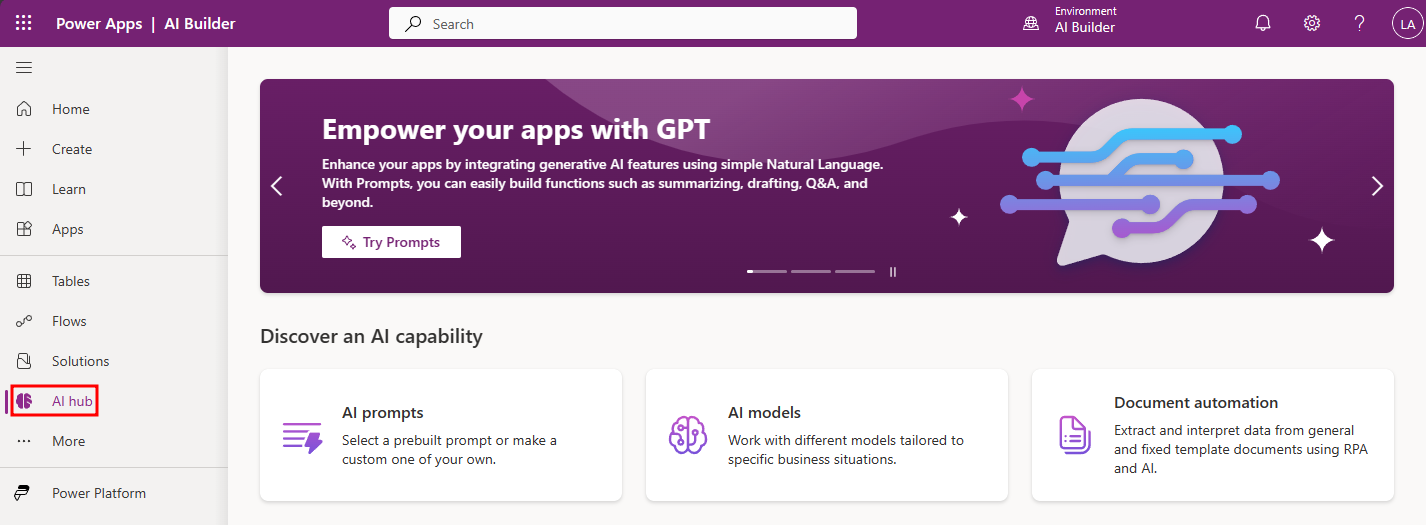The height and width of the screenshot is (525, 1426).
Task: Click the AI hub brain icon
Action: [25, 401]
